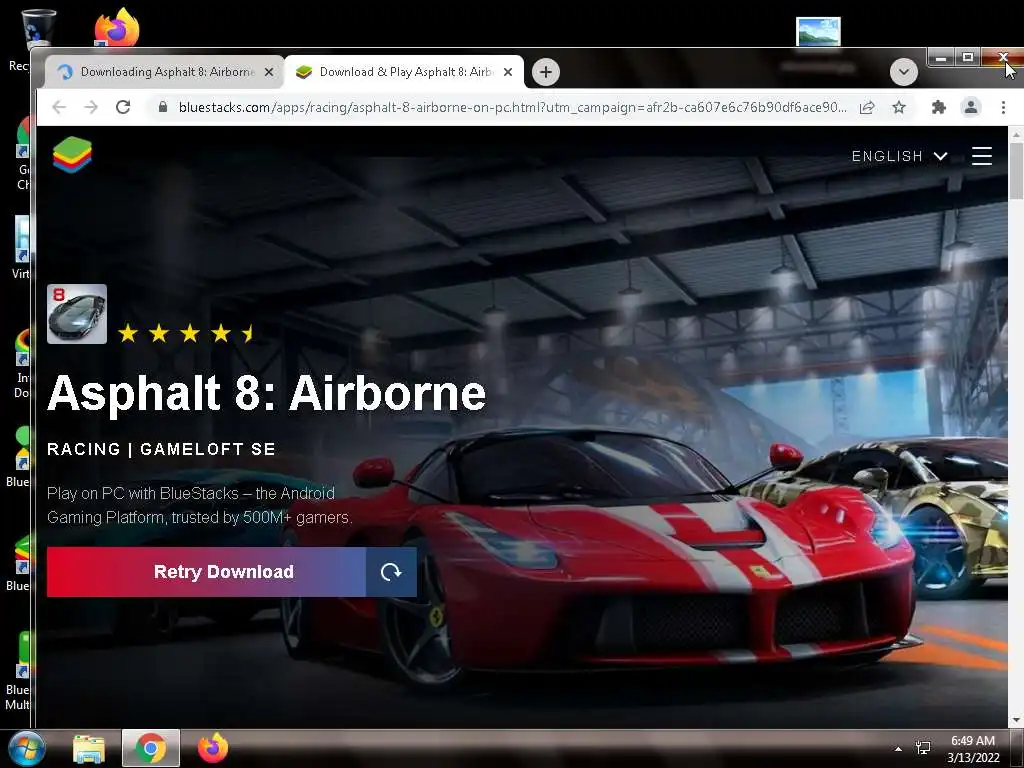Open the landscape image file on desktop
This screenshot has height=768, width=1024.
pyautogui.click(x=818, y=31)
